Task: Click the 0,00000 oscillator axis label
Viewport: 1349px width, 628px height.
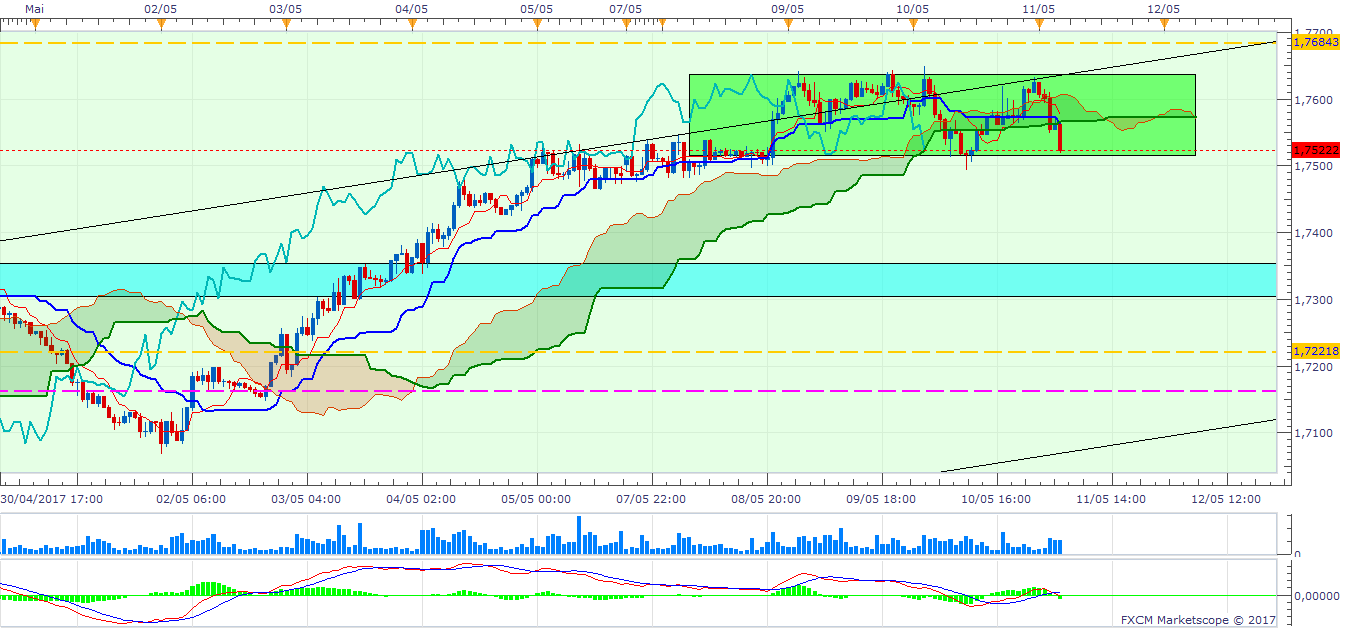Action: 1318,595
